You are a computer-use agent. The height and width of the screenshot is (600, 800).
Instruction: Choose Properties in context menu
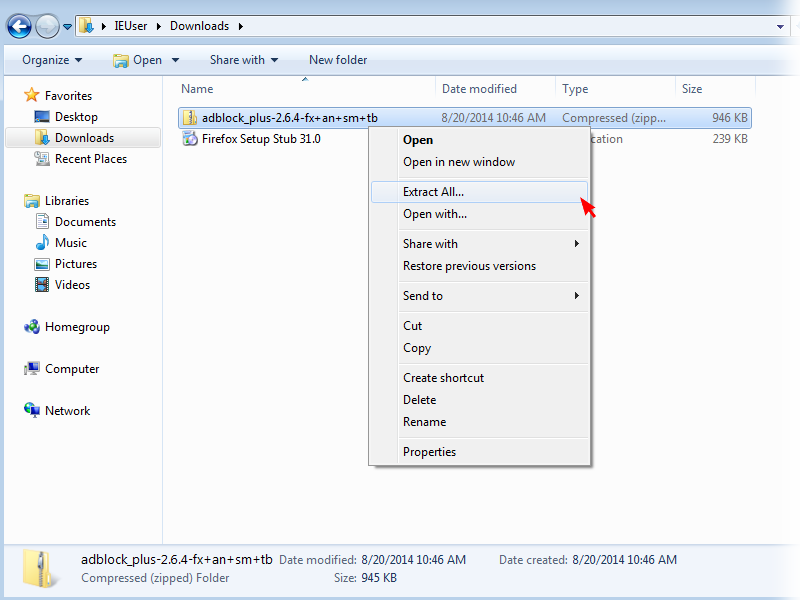point(480,452)
